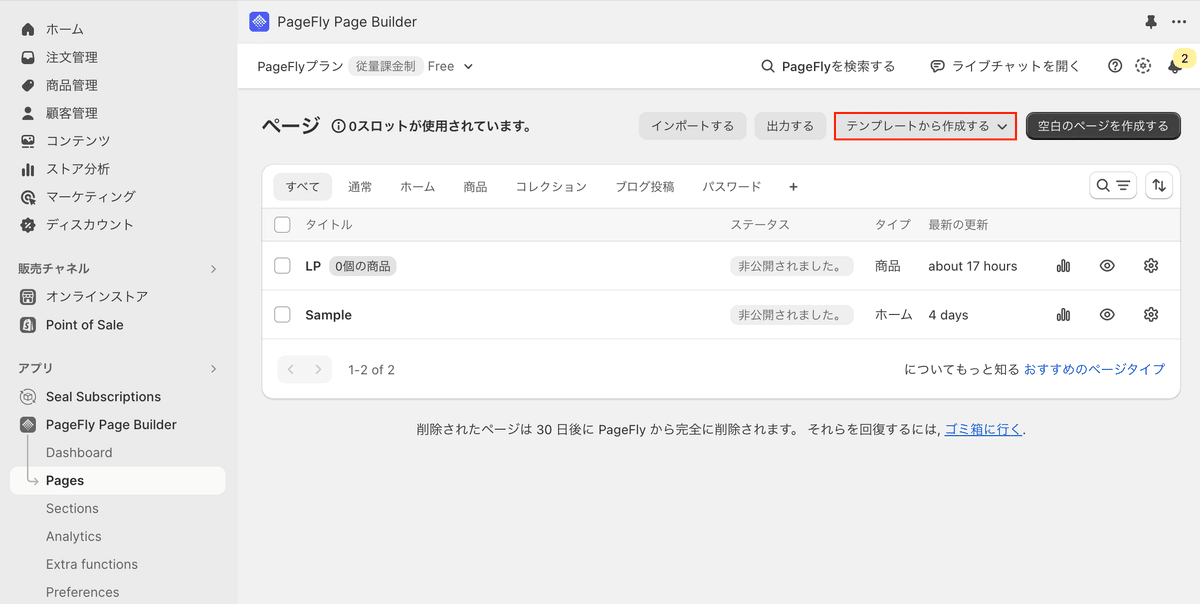Open the notifications bell

(x=1175, y=67)
